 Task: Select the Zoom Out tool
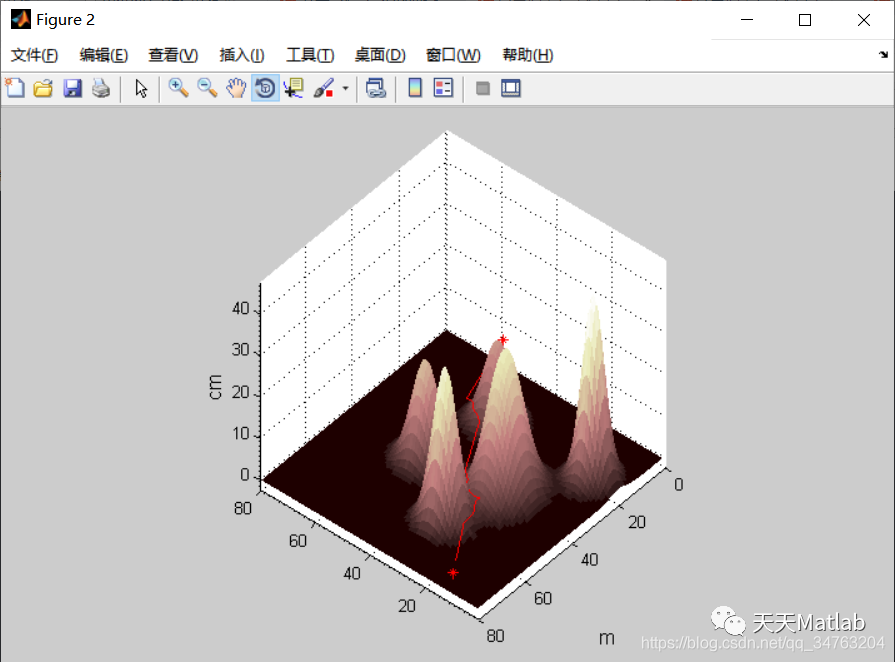(207, 88)
